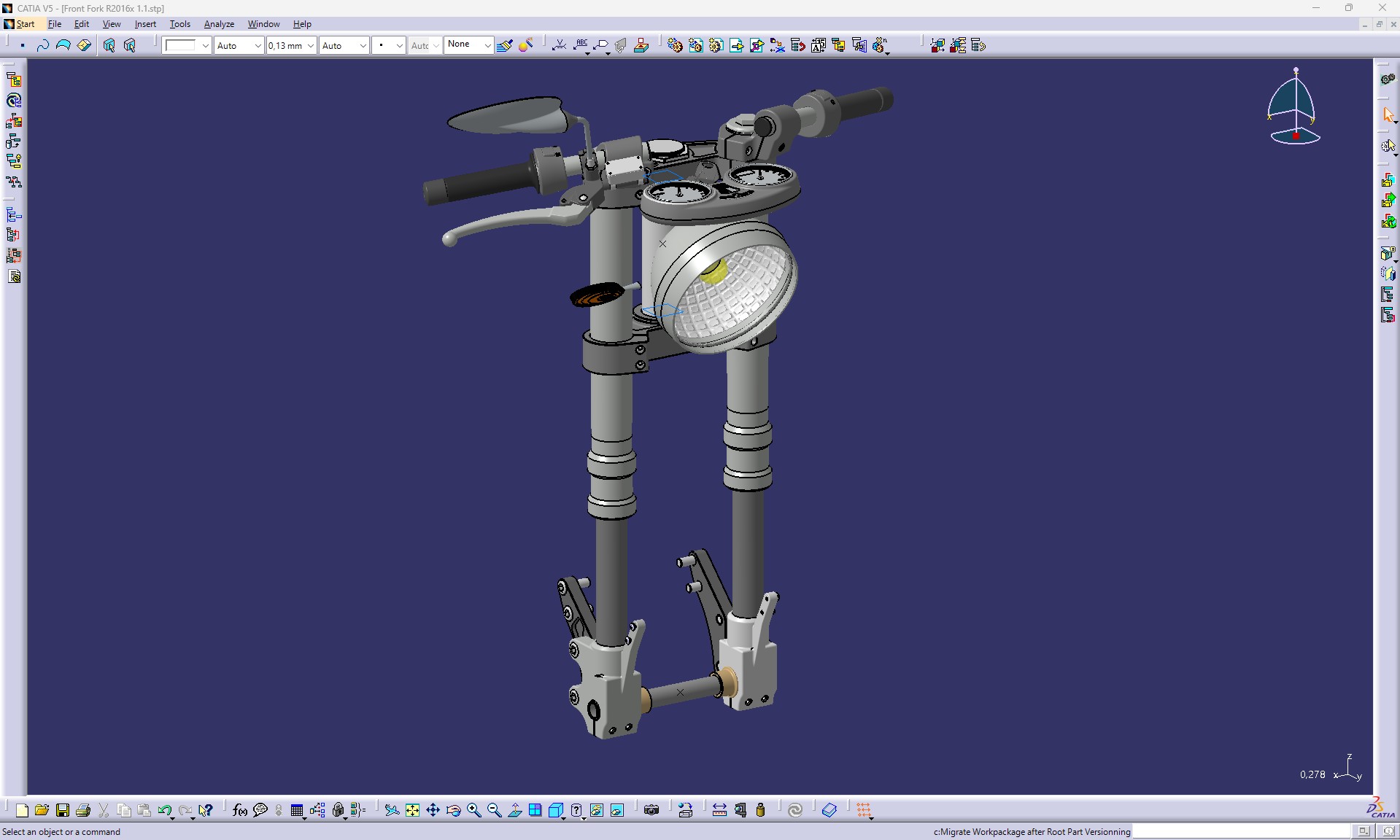Open the Measure Between tool
The width and height of the screenshot is (1400, 840).
[x=719, y=810]
